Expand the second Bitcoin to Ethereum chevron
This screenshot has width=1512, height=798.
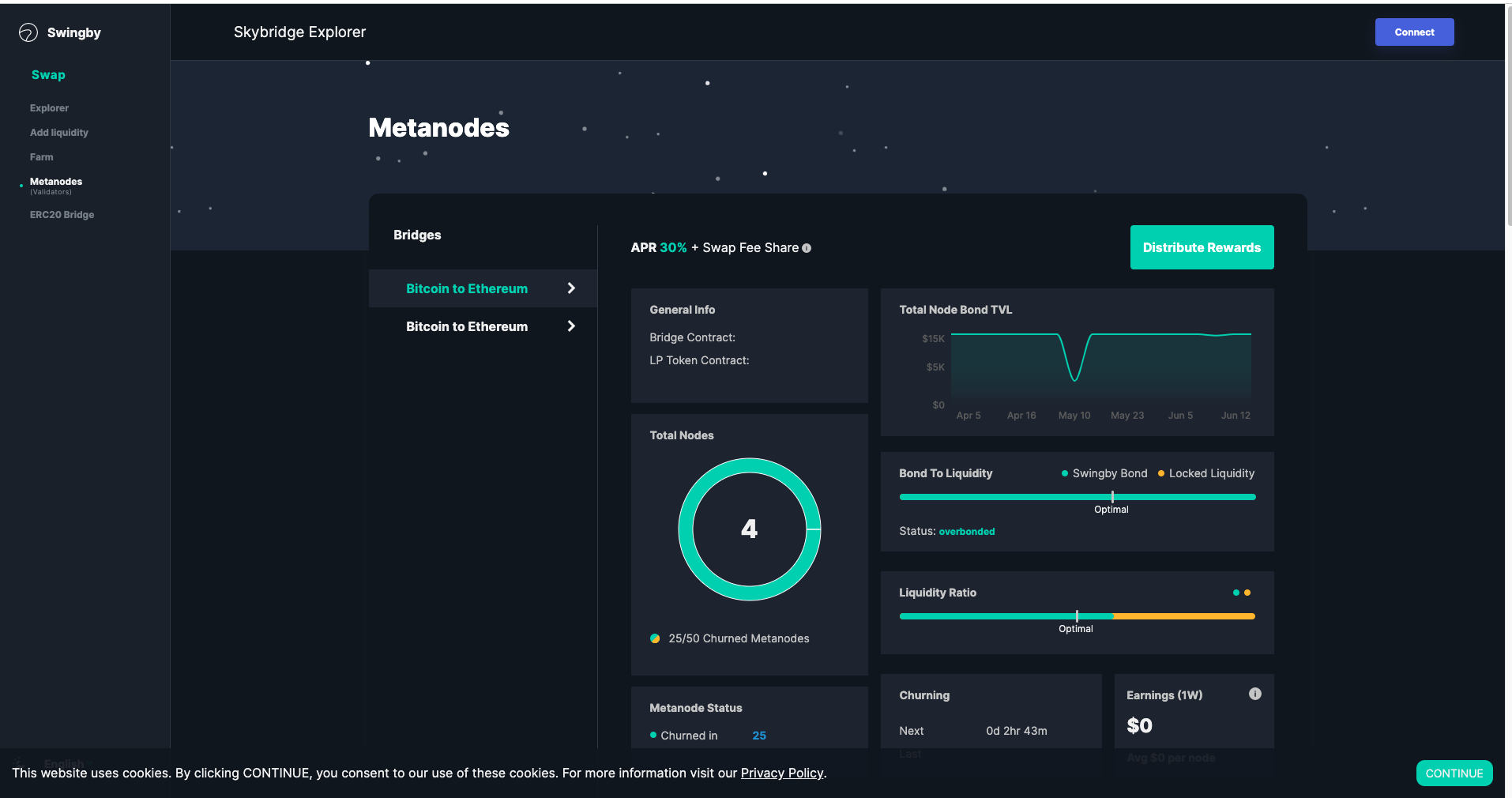[x=571, y=326]
